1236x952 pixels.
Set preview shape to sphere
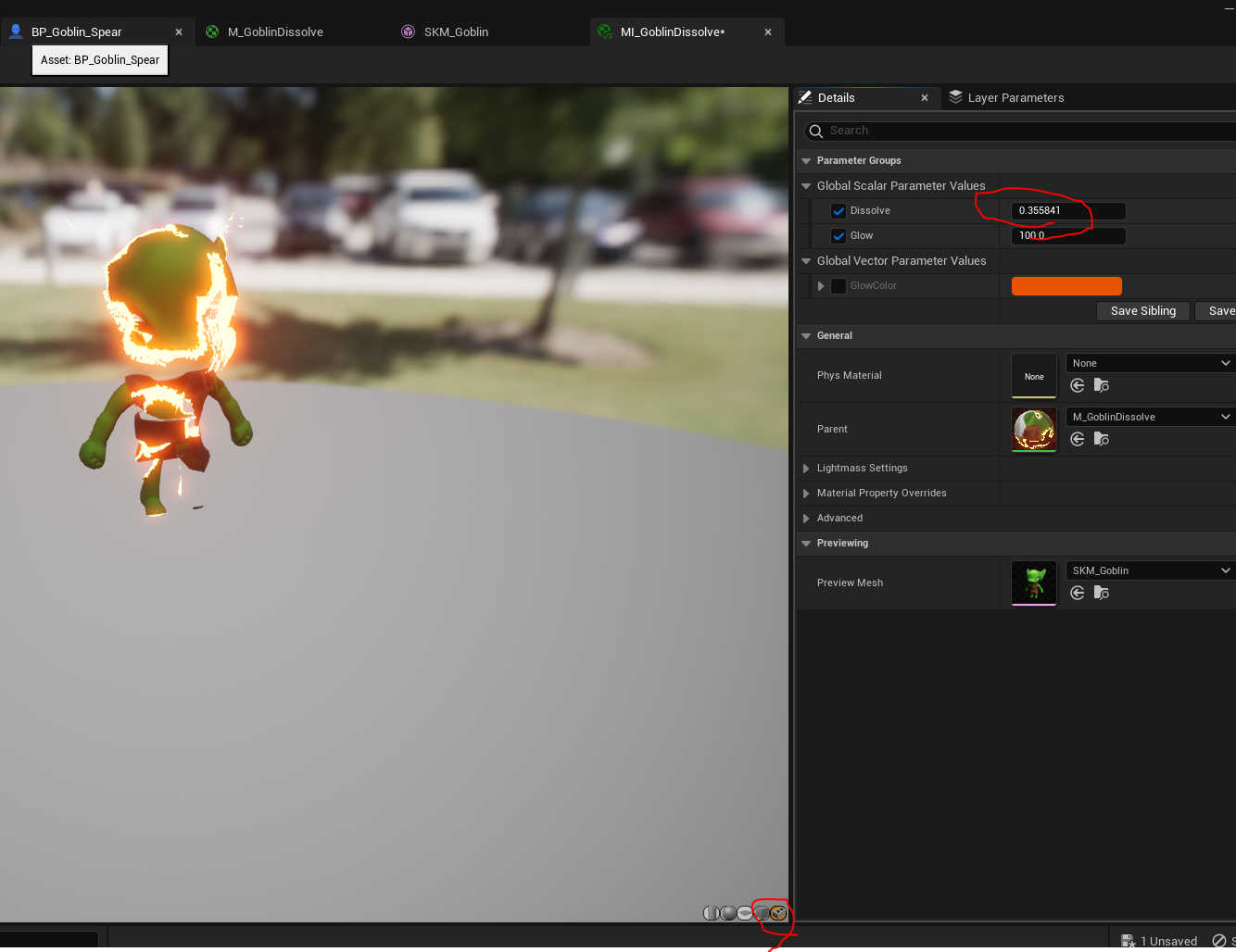(x=728, y=913)
